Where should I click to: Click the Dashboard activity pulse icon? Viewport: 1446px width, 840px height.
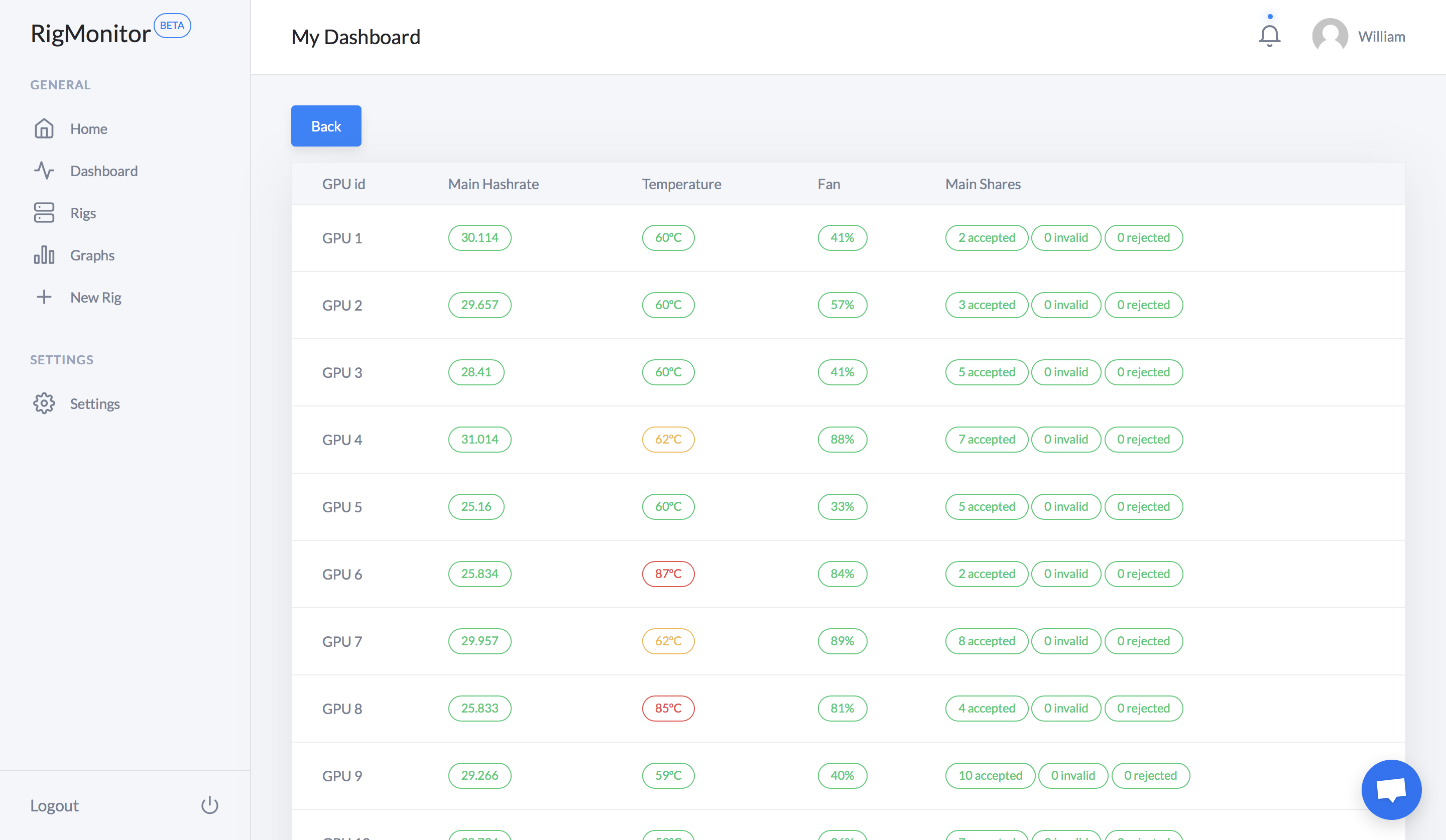tap(44, 171)
